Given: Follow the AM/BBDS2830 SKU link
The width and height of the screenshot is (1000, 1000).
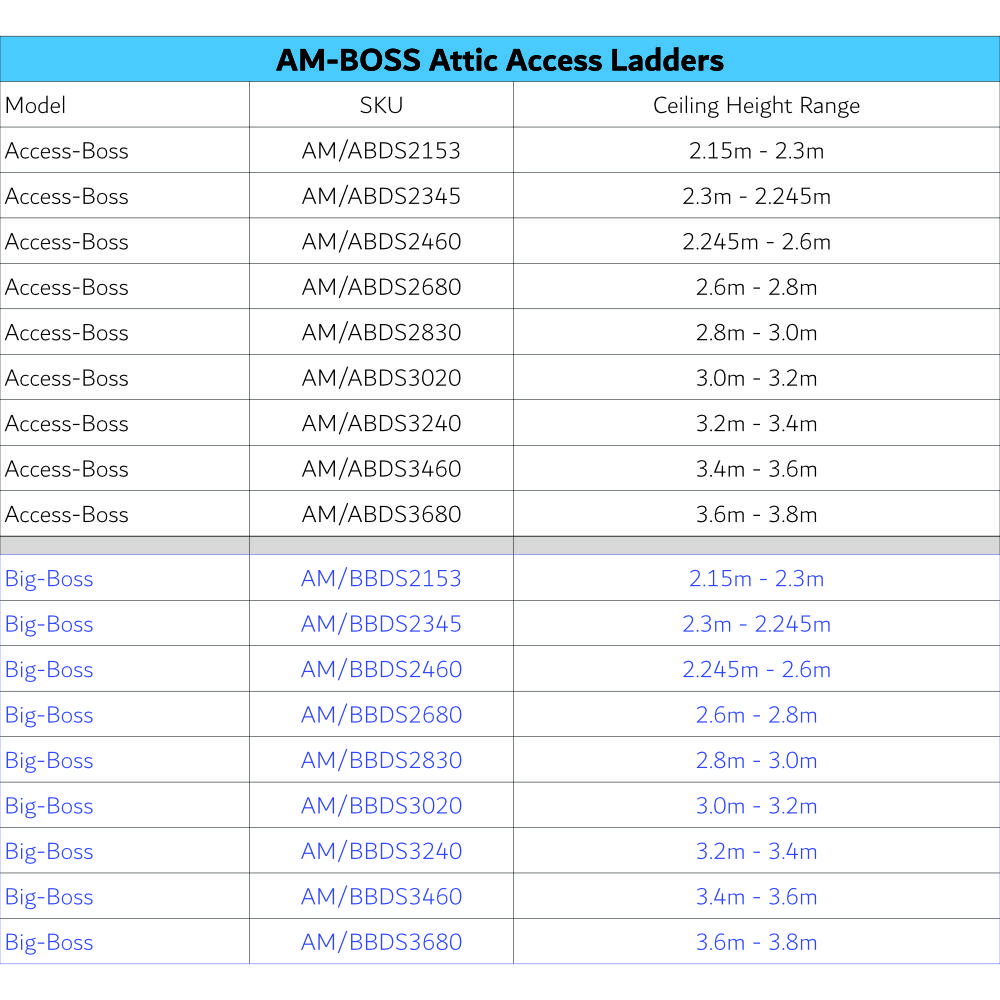Looking at the screenshot, I should pyautogui.click(x=381, y=760).
